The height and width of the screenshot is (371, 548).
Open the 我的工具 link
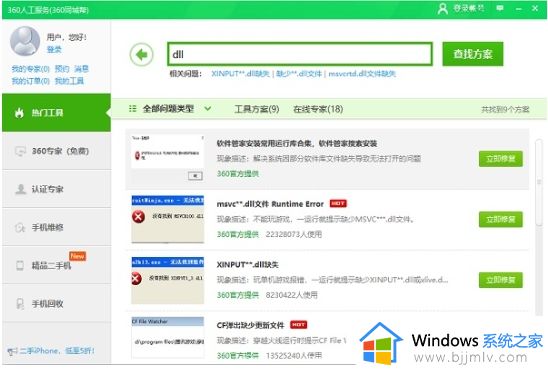pos(69,81)
